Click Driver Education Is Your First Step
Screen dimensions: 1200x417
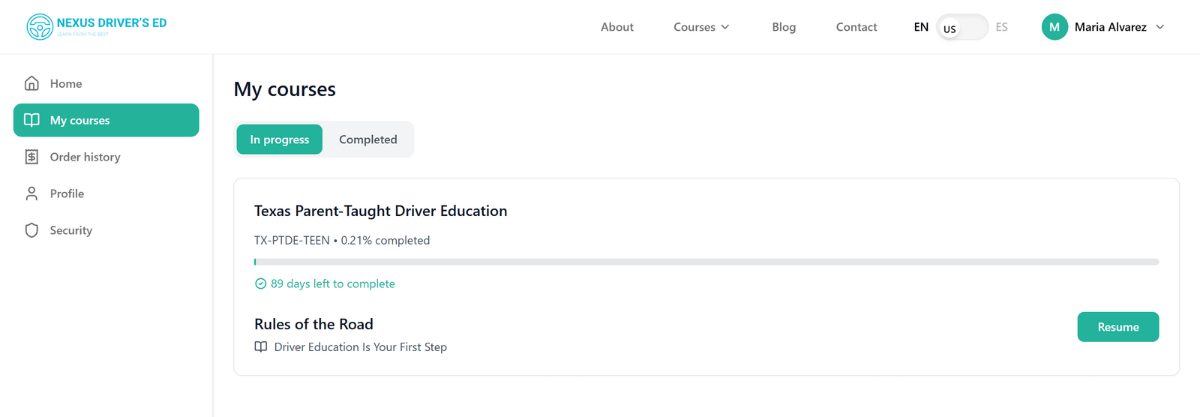[x=360, y=347]
